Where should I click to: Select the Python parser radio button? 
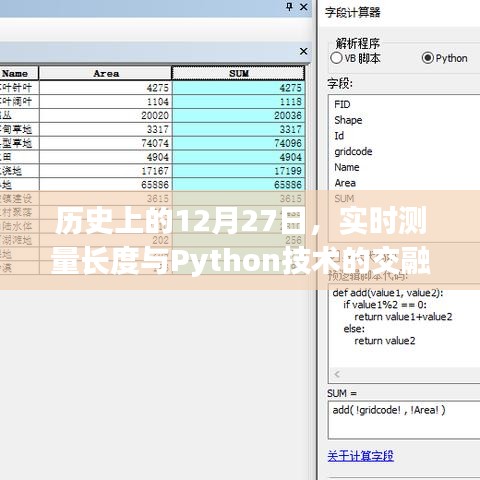click(428, 58)
